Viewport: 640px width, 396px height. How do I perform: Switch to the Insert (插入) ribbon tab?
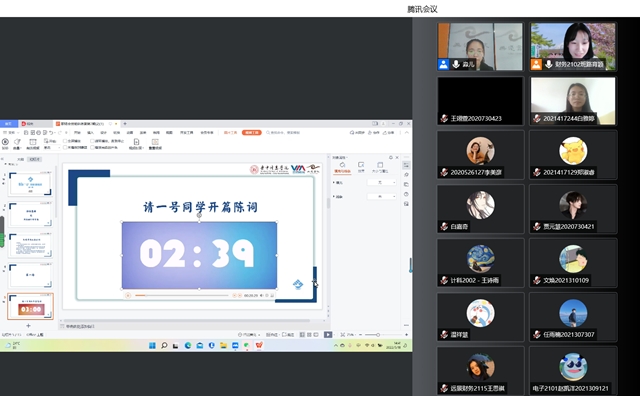(x=90, y=133)
